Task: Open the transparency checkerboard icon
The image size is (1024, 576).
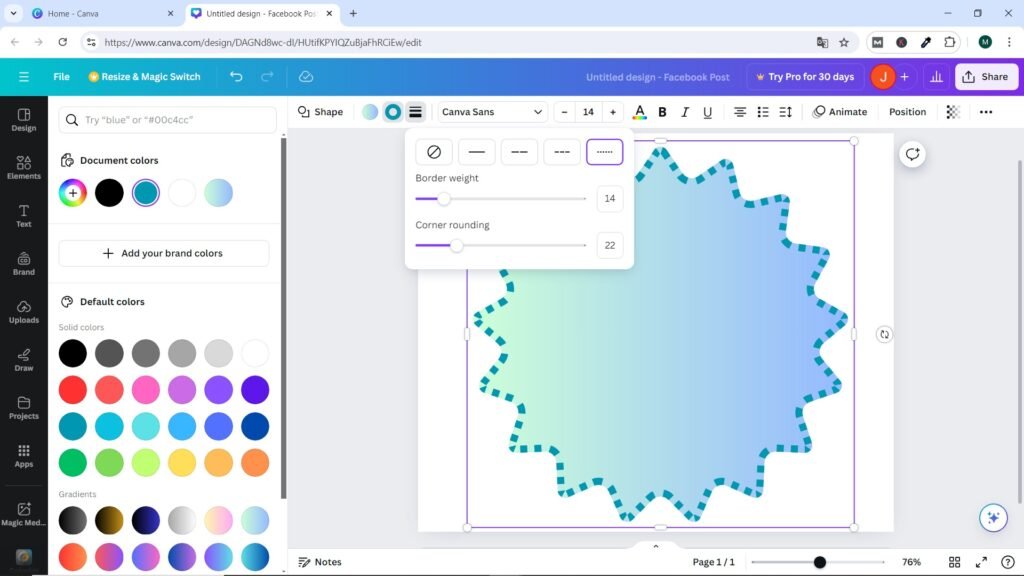Action: point(953,112)
